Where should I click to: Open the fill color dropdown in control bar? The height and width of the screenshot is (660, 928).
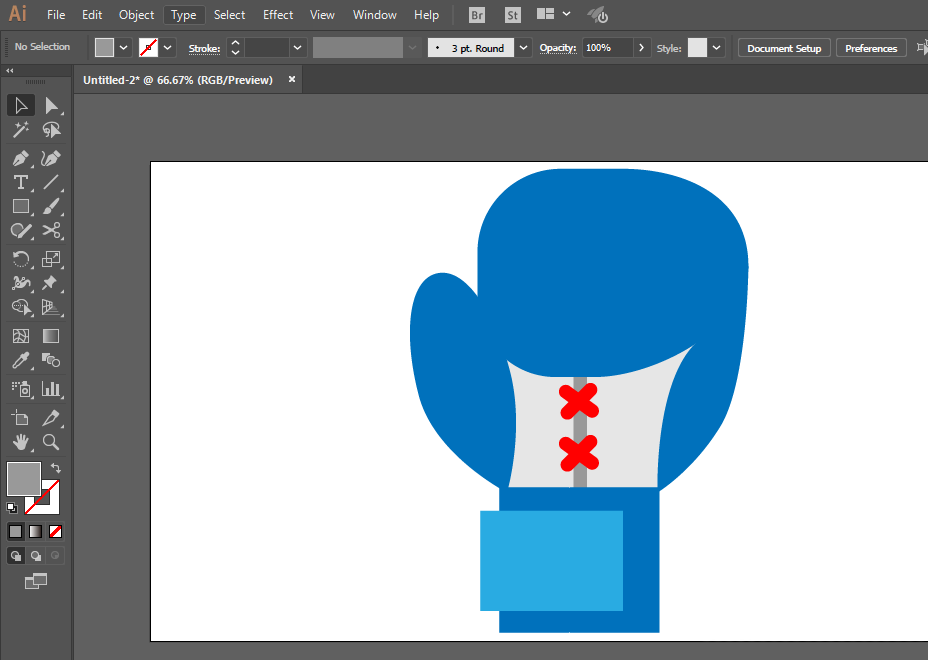[123, 48]
